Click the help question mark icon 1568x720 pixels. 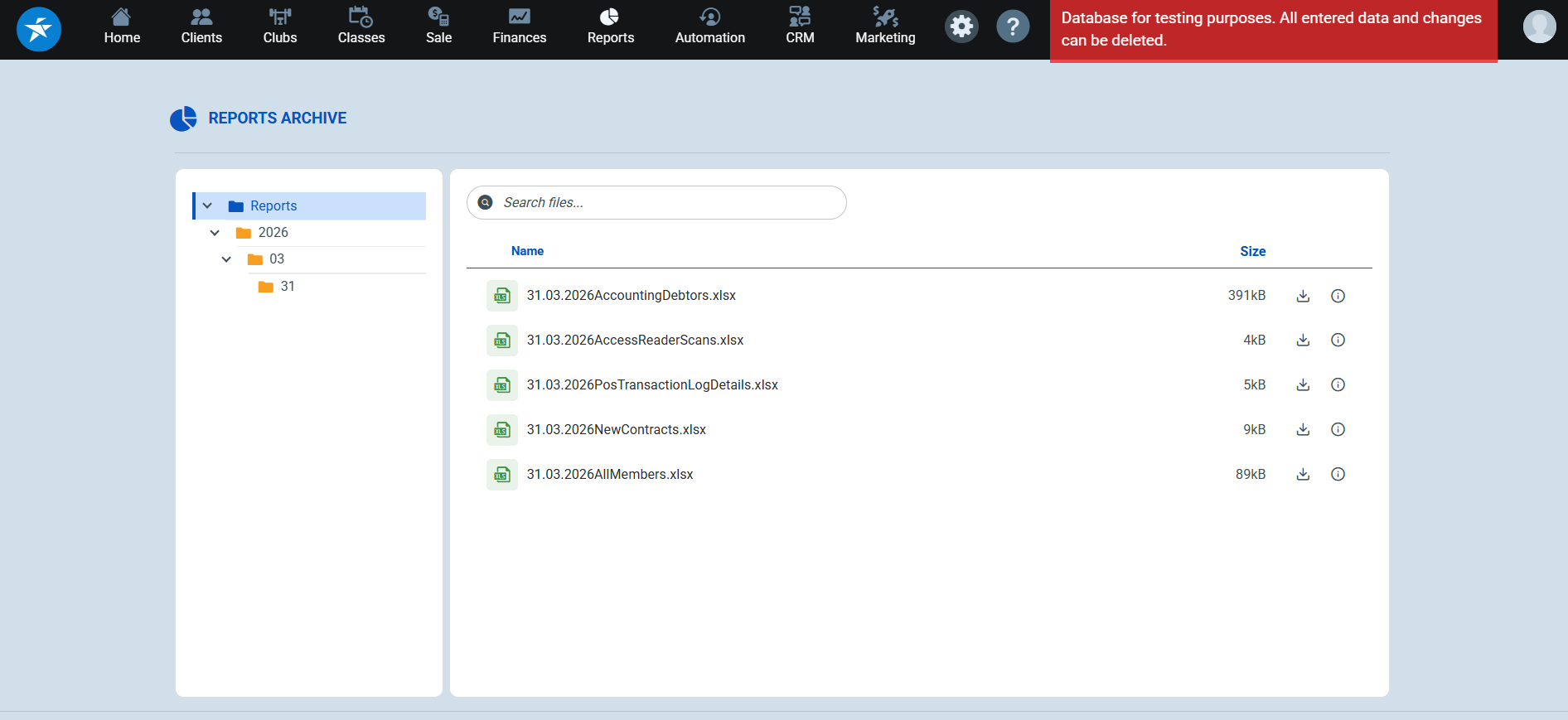click(1013, 27)
